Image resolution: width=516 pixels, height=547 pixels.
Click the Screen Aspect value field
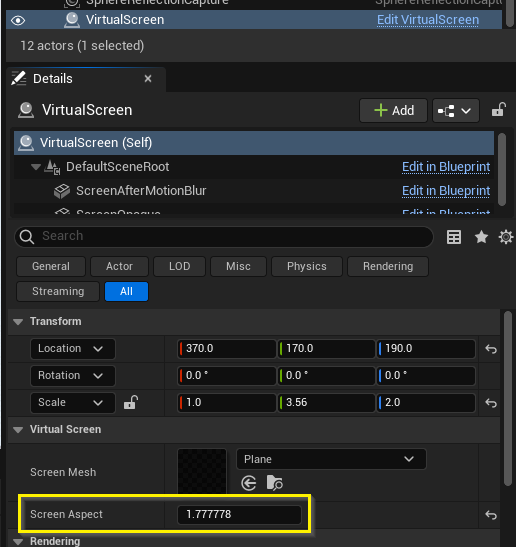(239, 515)
